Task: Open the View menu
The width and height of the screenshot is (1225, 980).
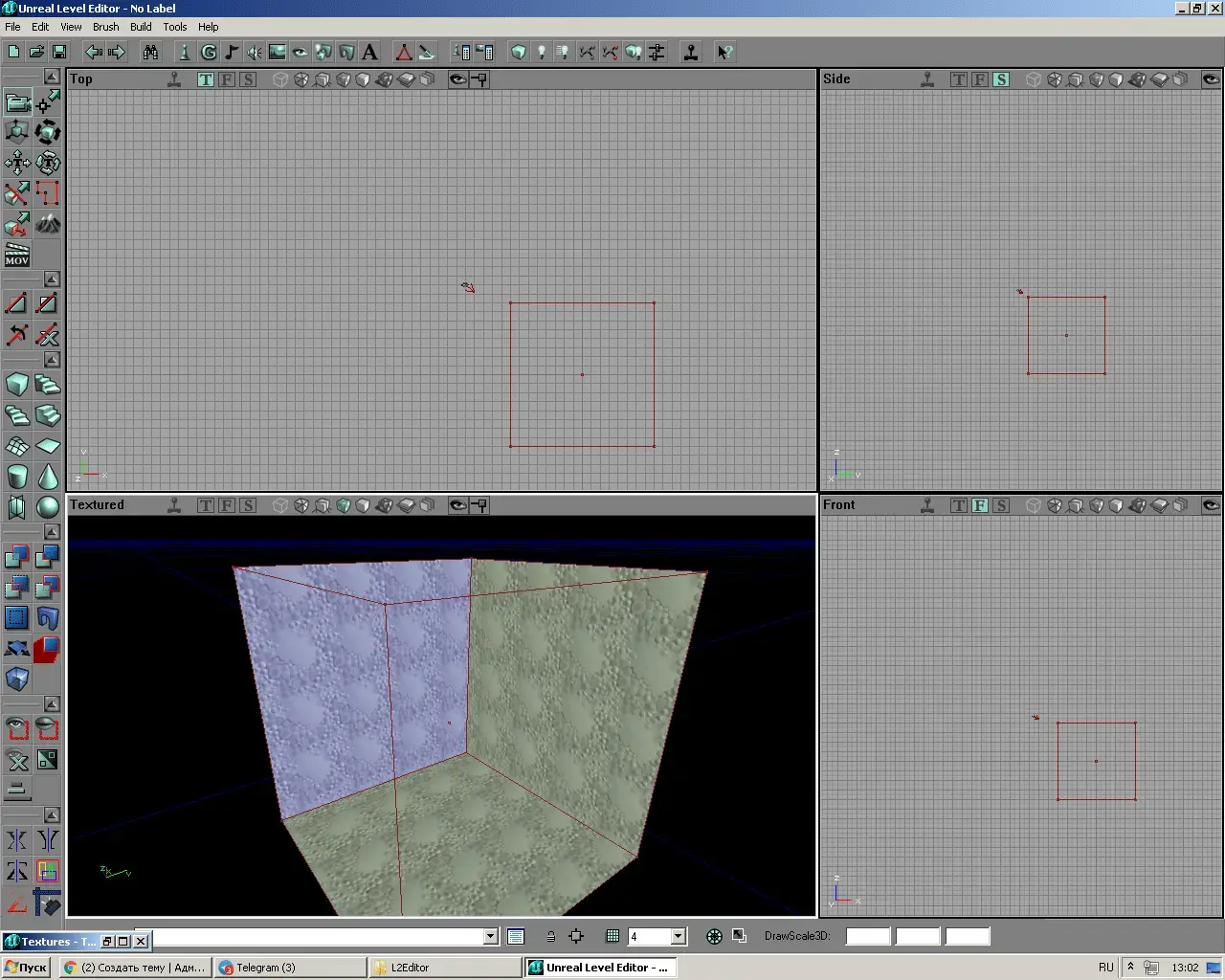Action: point(71,27)
